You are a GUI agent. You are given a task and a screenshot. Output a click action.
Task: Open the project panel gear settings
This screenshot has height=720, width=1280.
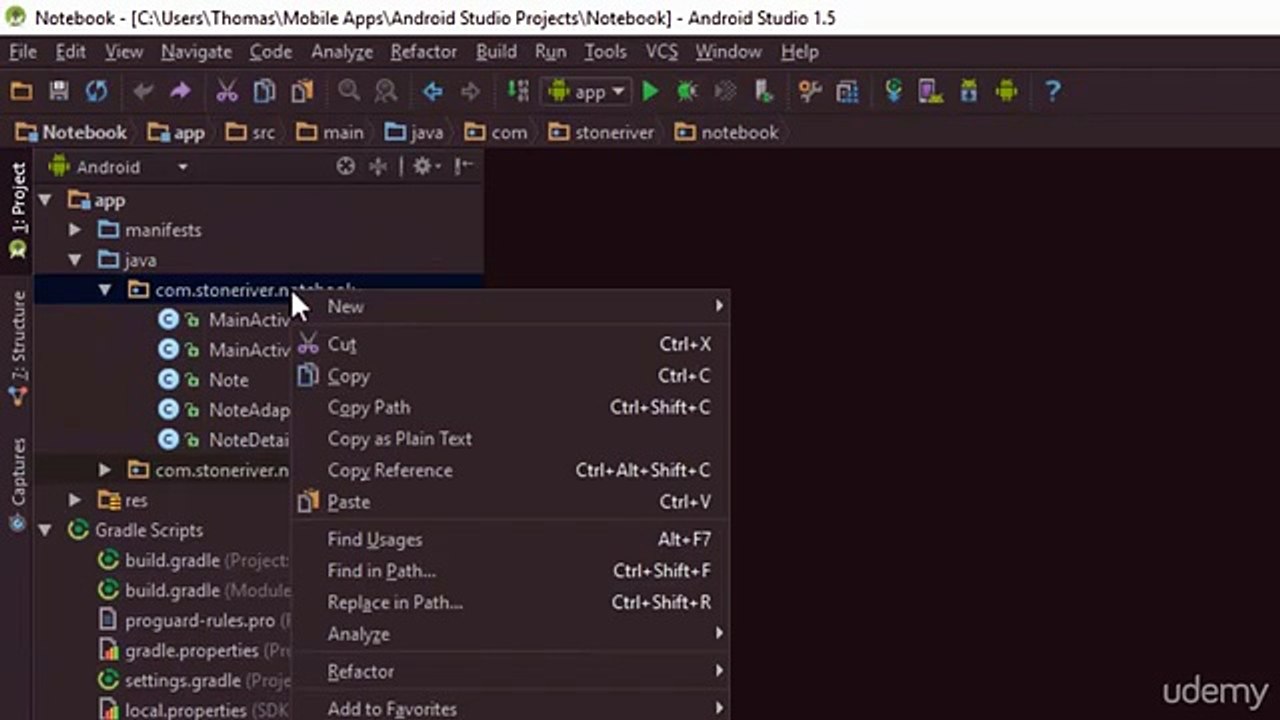(x=427, y=167)
